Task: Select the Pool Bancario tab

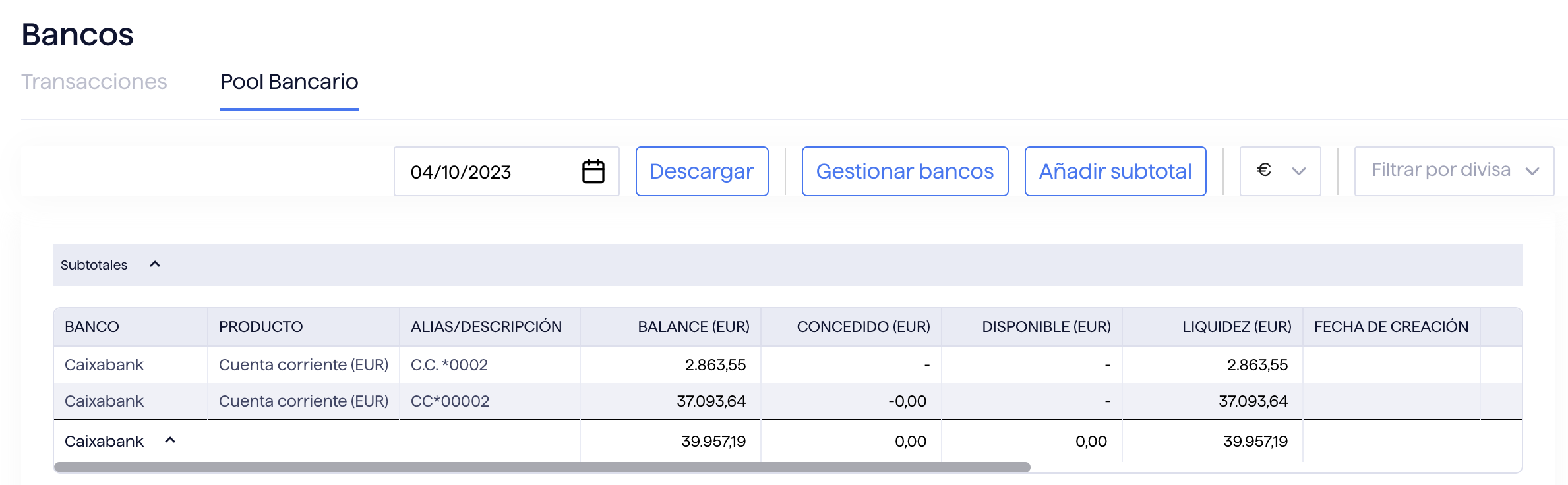Action: coord(289,82)
